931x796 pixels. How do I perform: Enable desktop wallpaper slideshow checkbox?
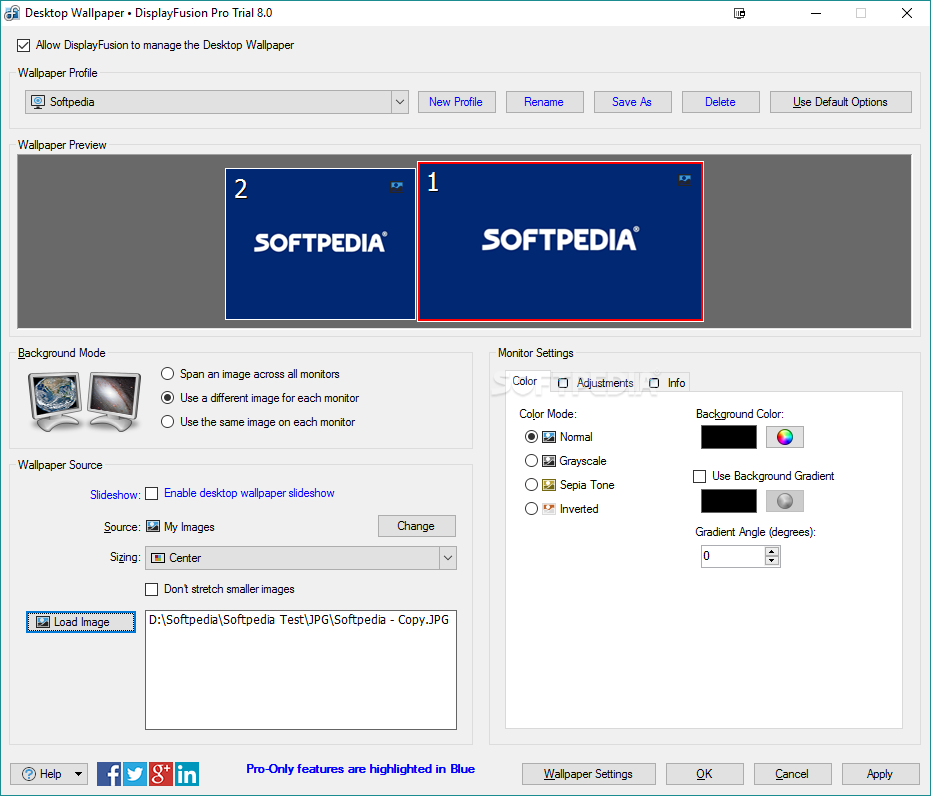pyautogui.click(x=152, y=493)
